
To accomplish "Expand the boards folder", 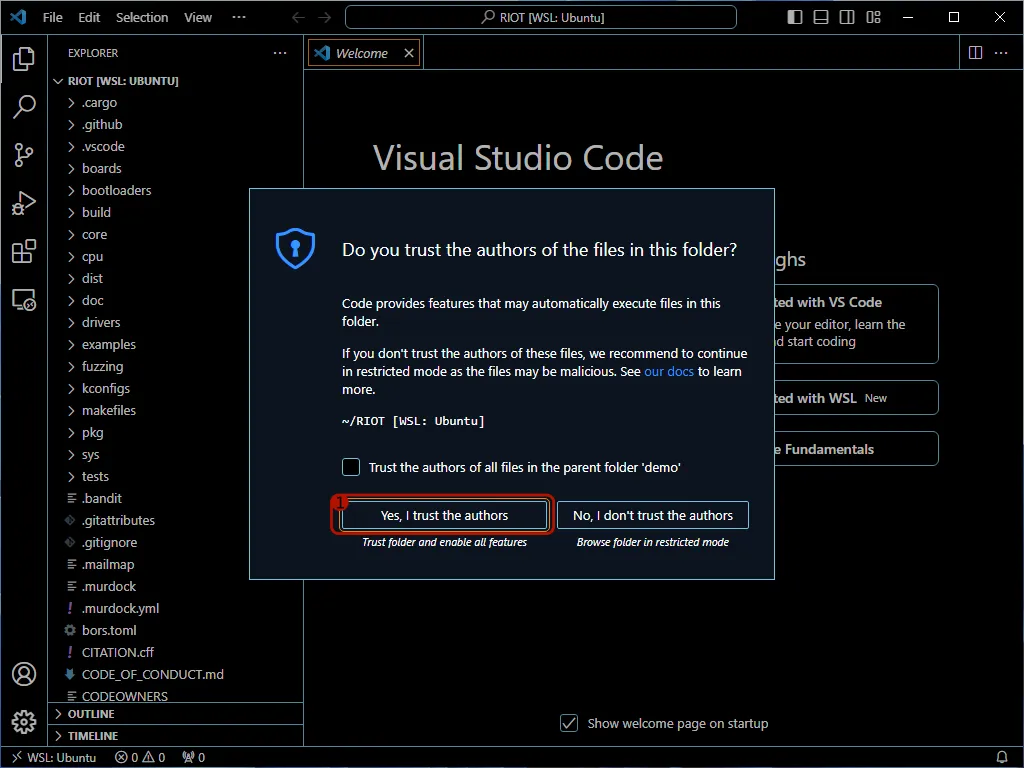I will tap(100, 168).
